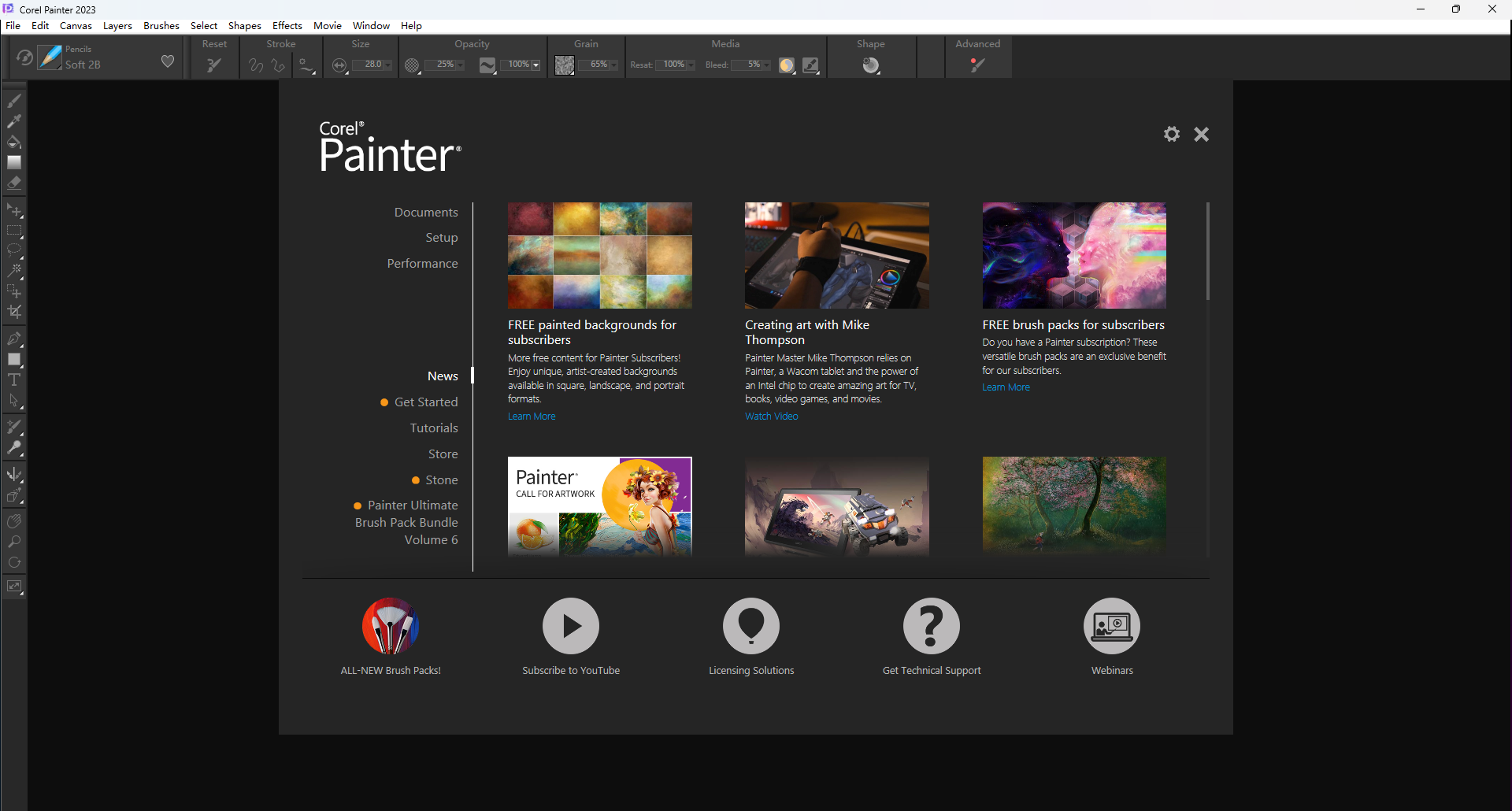Open the Canvas menu
Image resolution: width=1512 pixels, height=811 pixels.
[76, 26]
